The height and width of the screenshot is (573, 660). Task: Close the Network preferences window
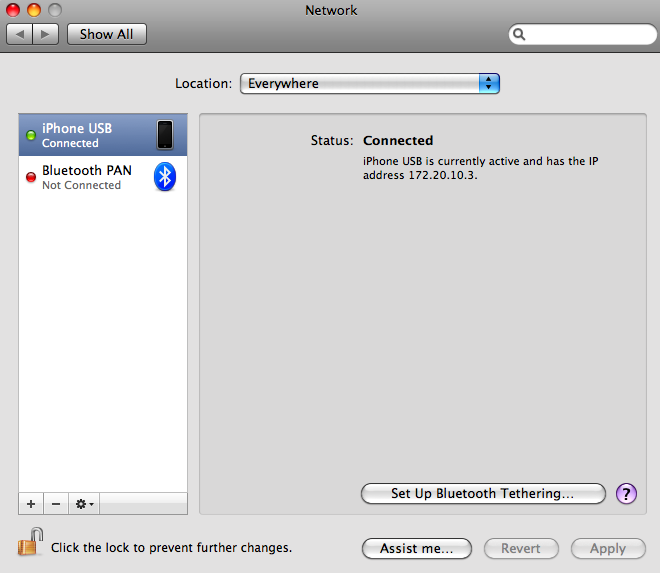pyautogui.click(x=12, y=10)
